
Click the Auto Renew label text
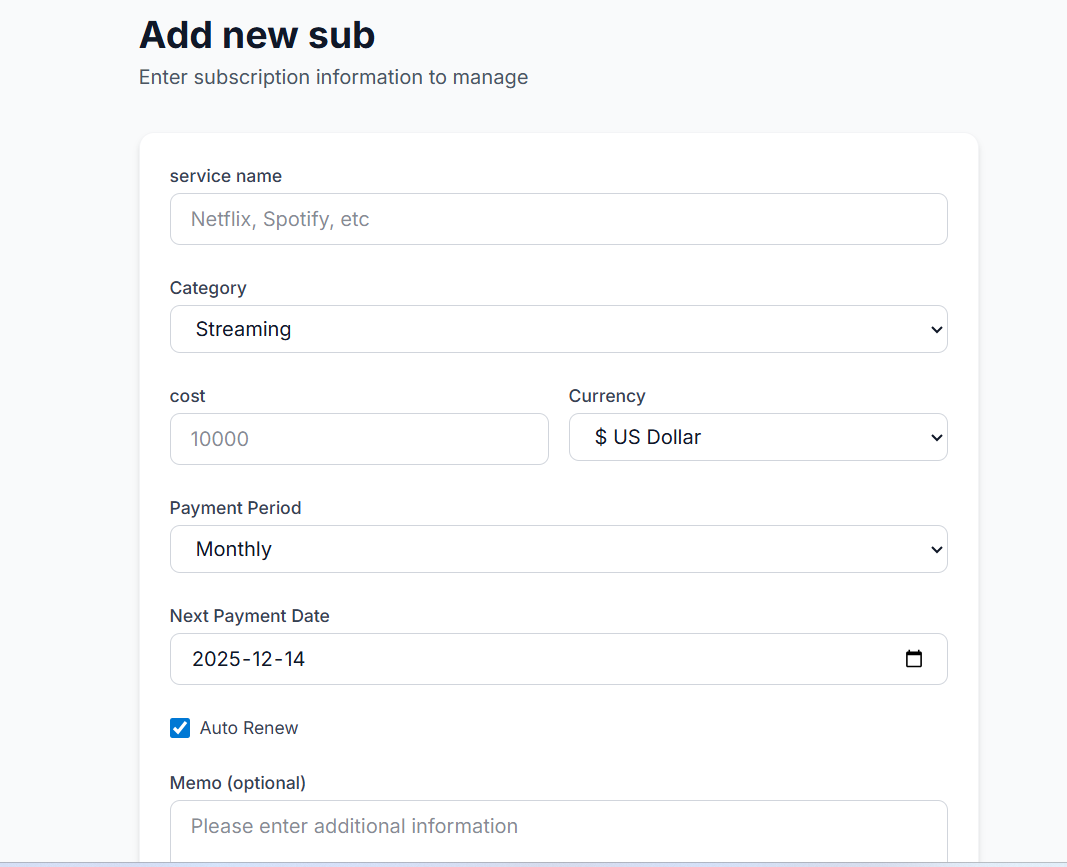tap(248, 727)
